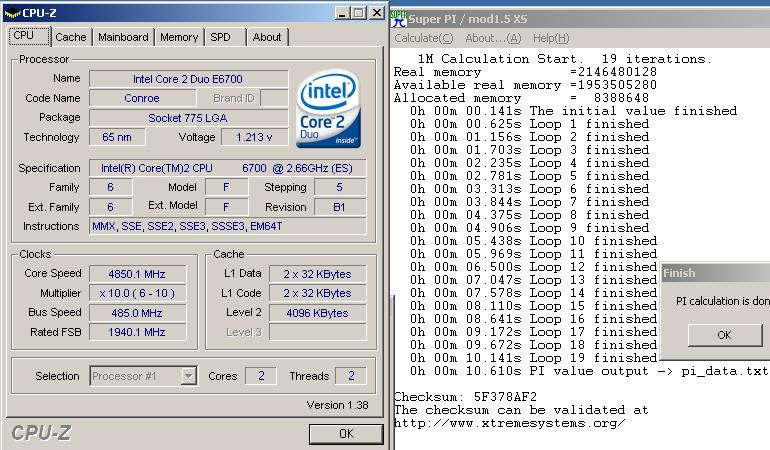Click the Checksum: 5F378AF2 line
Screen dimensions: 770x450
coord(466,397)
